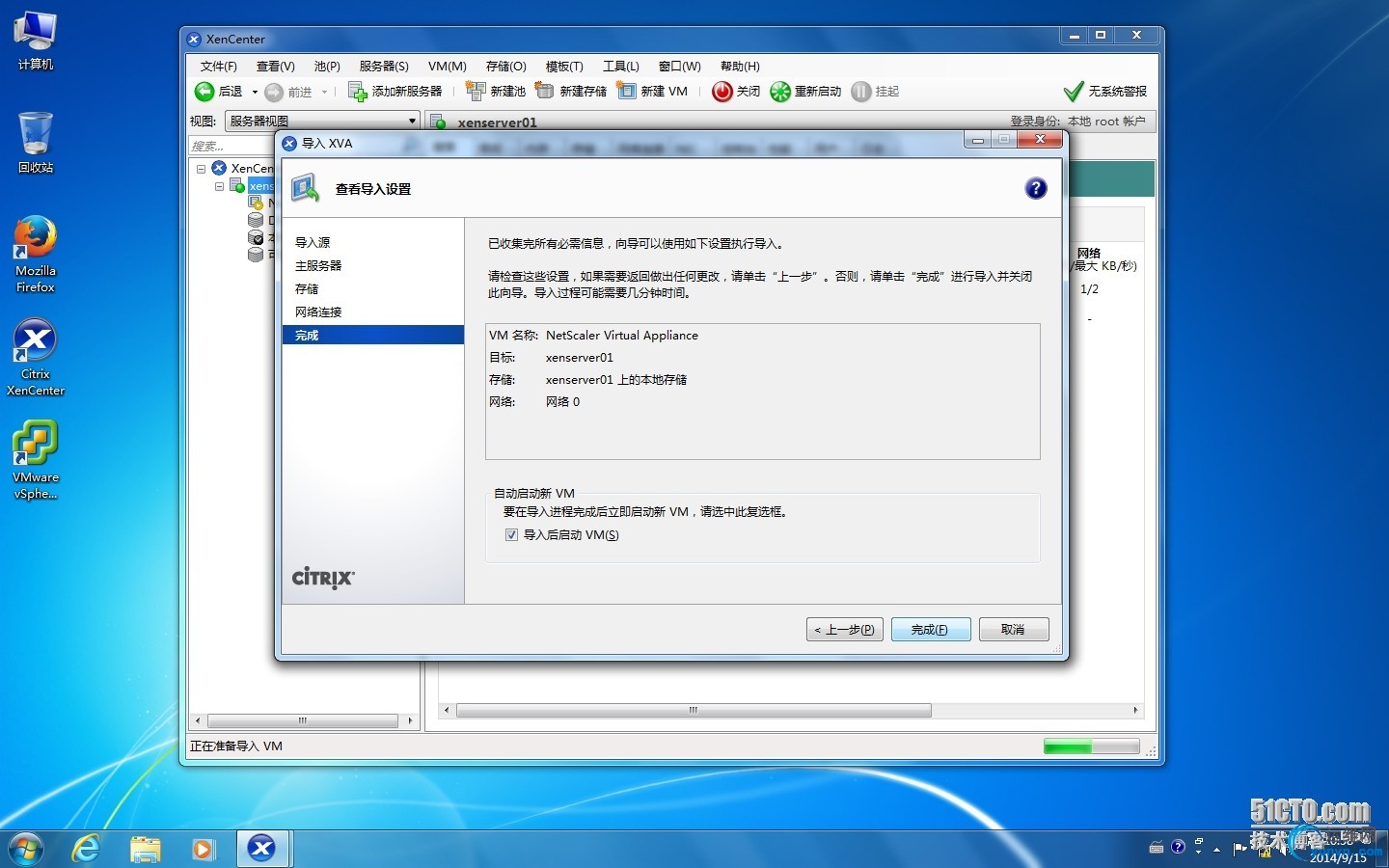Click the xenserver01 tab server icon
The image size is (1389, 868).
[438, 122]
